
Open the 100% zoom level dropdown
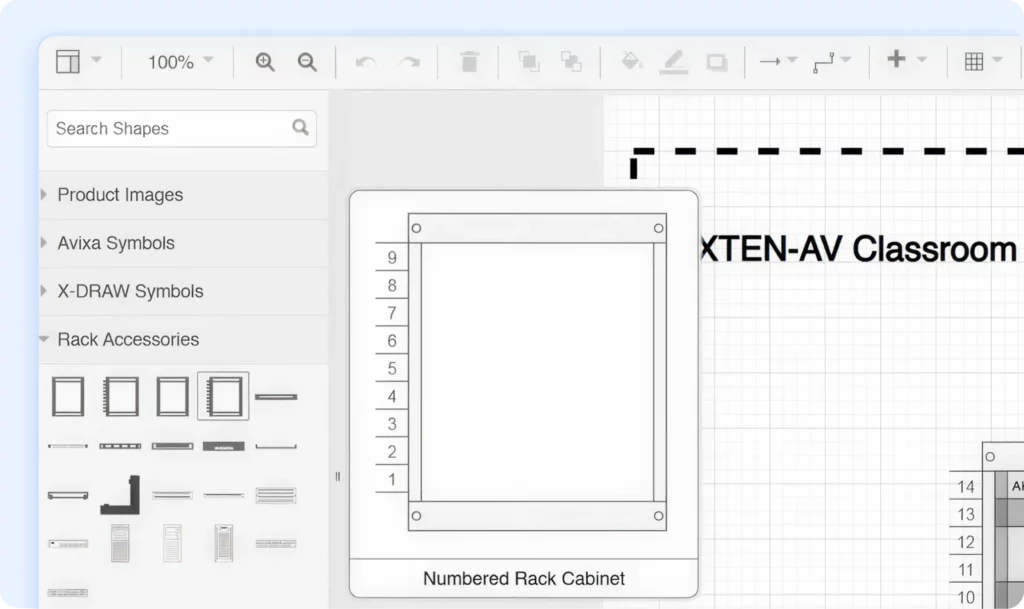[178, 61]
